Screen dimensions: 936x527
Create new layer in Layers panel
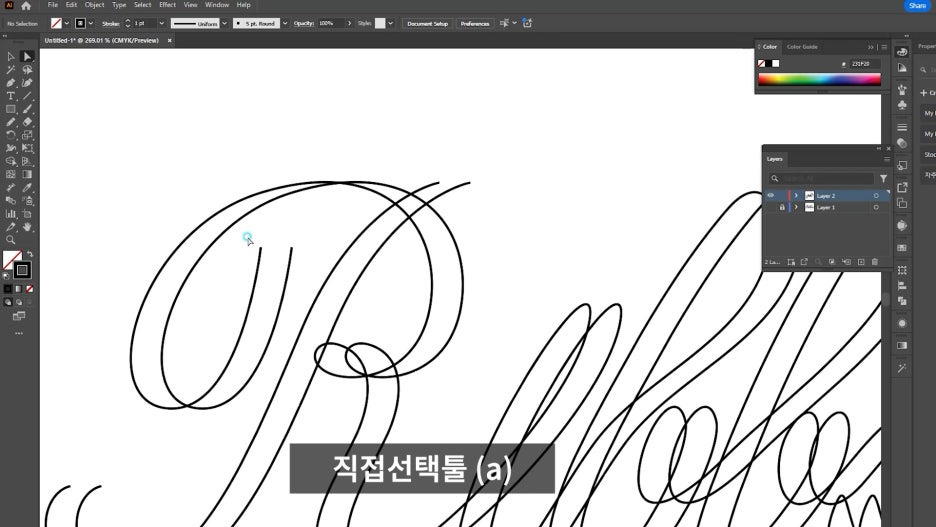861,262
